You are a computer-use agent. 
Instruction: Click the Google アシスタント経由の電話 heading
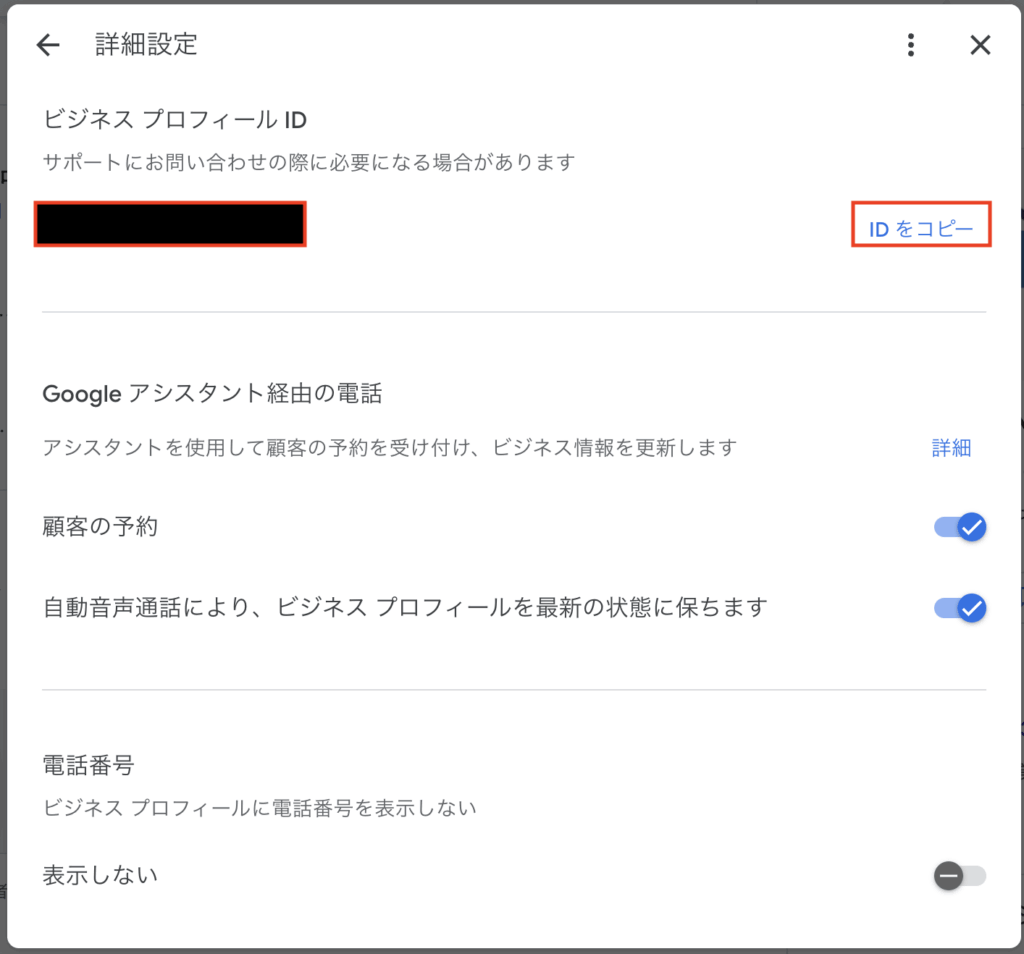point(212,394)
